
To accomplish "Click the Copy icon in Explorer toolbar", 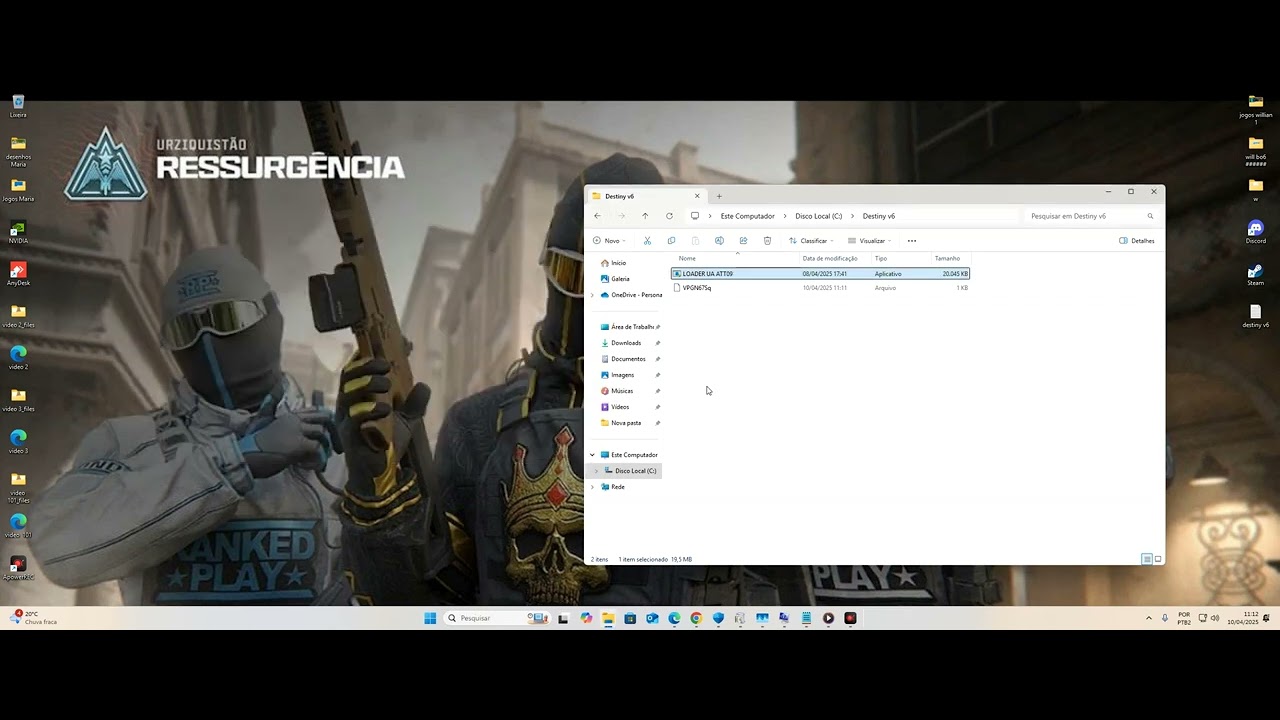I will click(671, 241).
